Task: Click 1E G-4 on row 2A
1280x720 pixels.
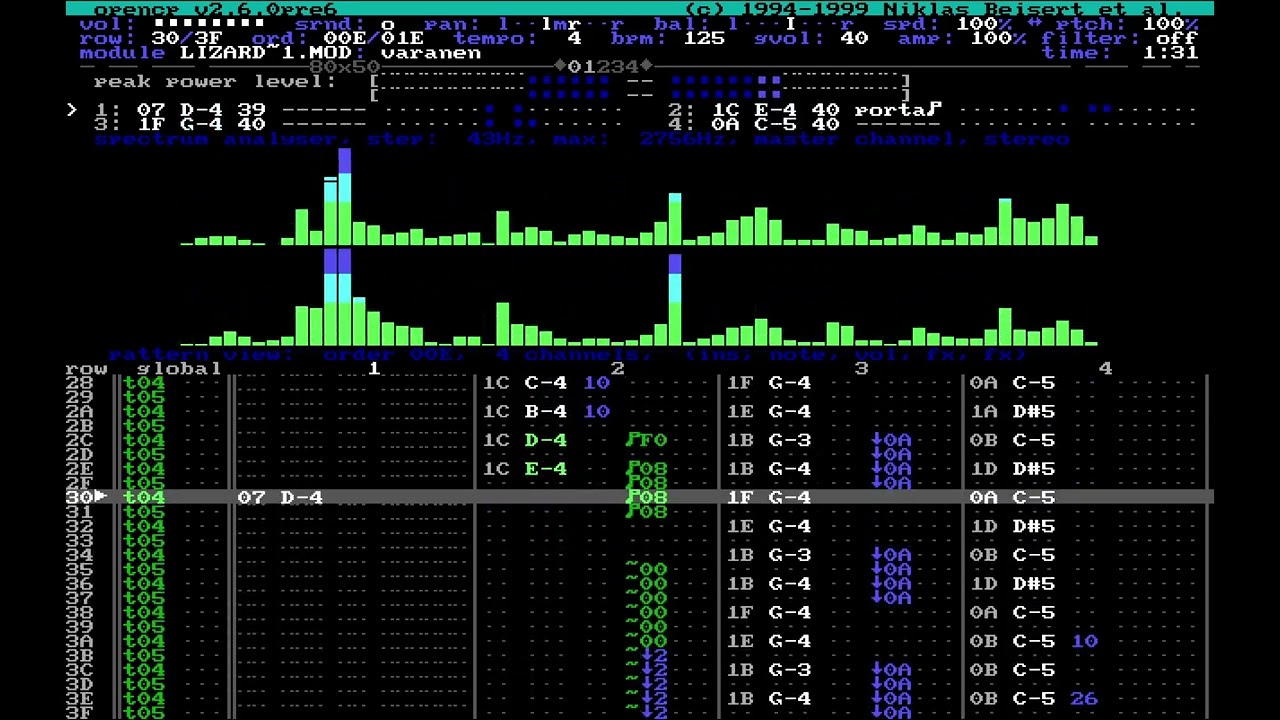Action: click(x=769, y=412)
